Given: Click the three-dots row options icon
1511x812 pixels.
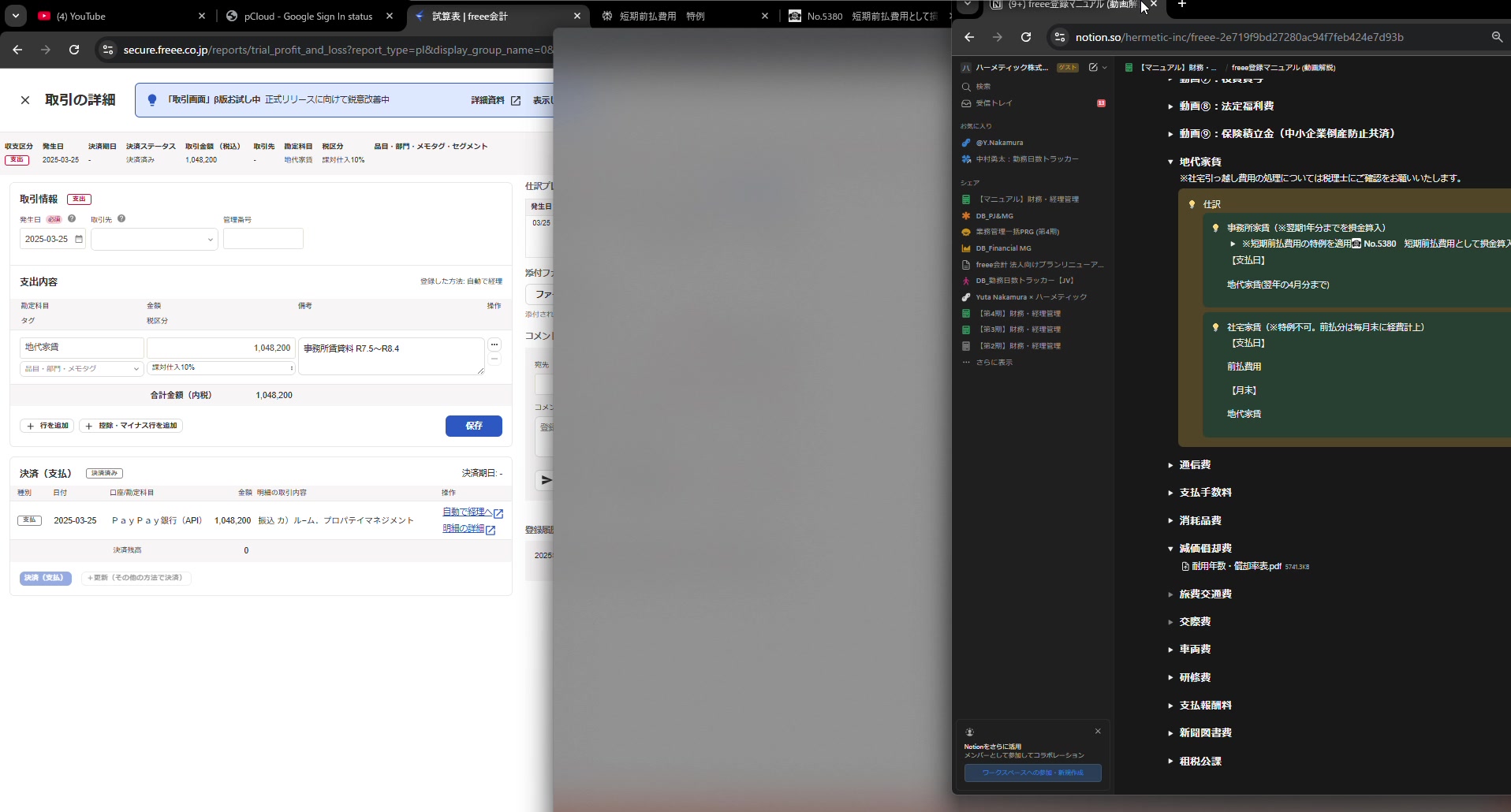Looking at the screenshot, I should [x=494, y=345].
